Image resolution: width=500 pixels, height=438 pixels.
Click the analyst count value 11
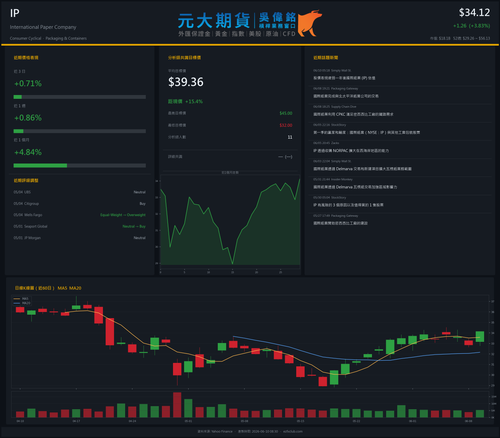tap(290, 137)
